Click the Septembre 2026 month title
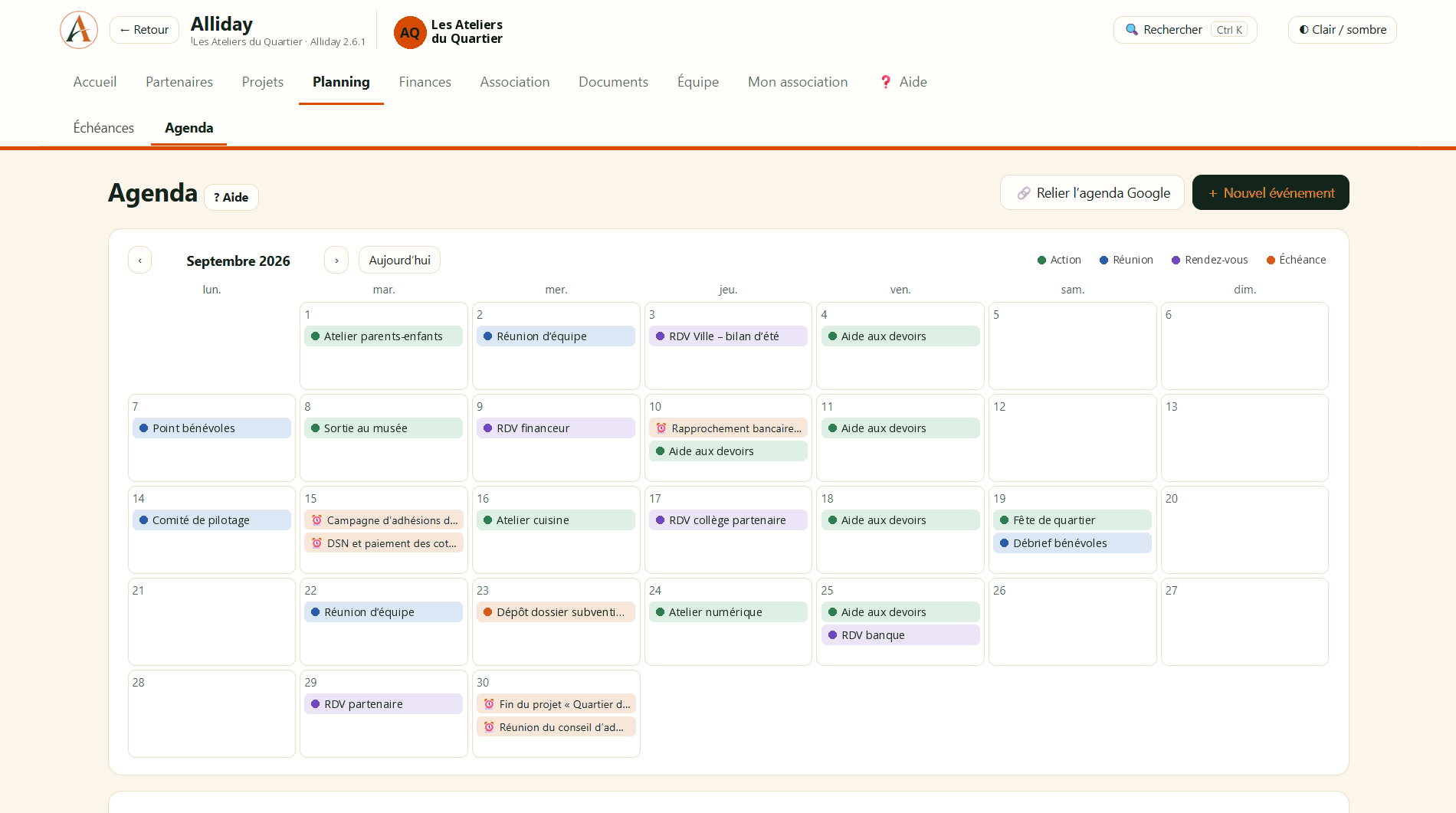The width and height of the screenshot is (1456, 813). [238, 261]
